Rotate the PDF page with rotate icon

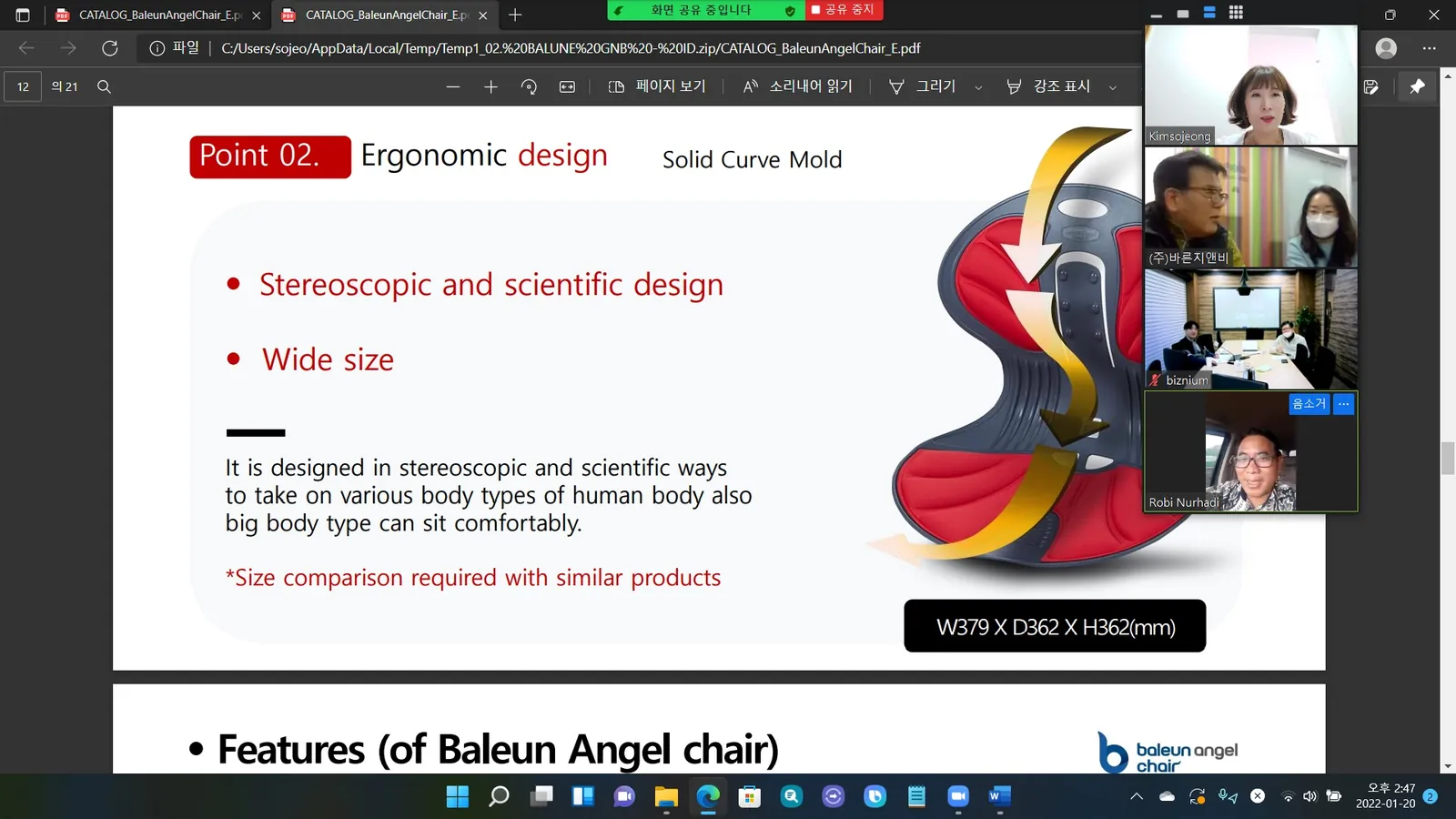point(529,86)
